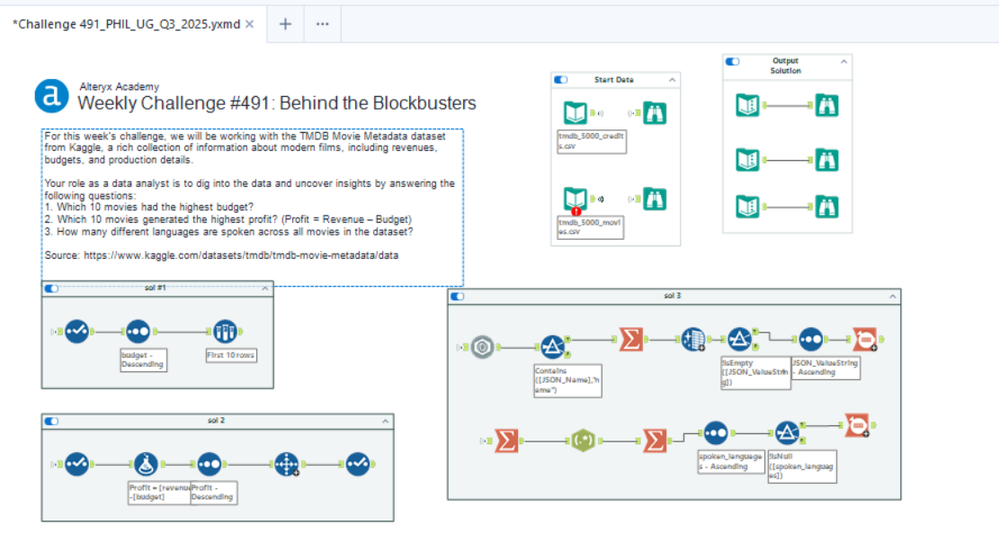The height and width of the screenshot is (551, 999).
Task: Select the Summarize tool feeding the RegEx tool
Action: click(x=507, y=440)
